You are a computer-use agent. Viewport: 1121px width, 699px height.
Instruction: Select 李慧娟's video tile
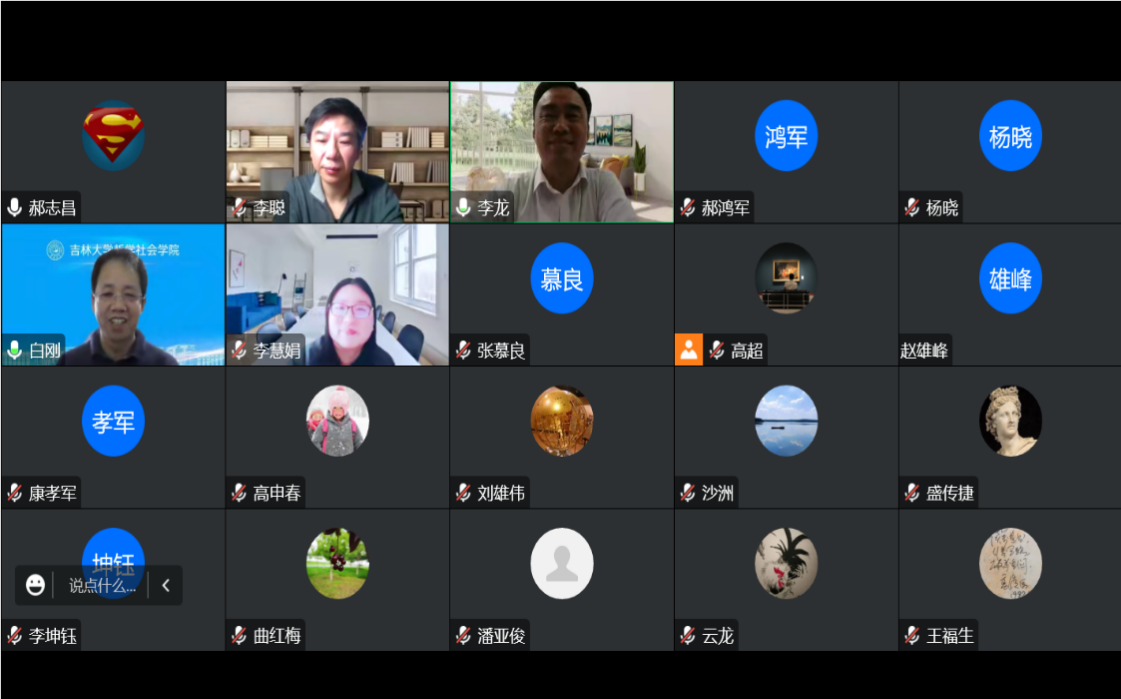(x=337, y=294)
